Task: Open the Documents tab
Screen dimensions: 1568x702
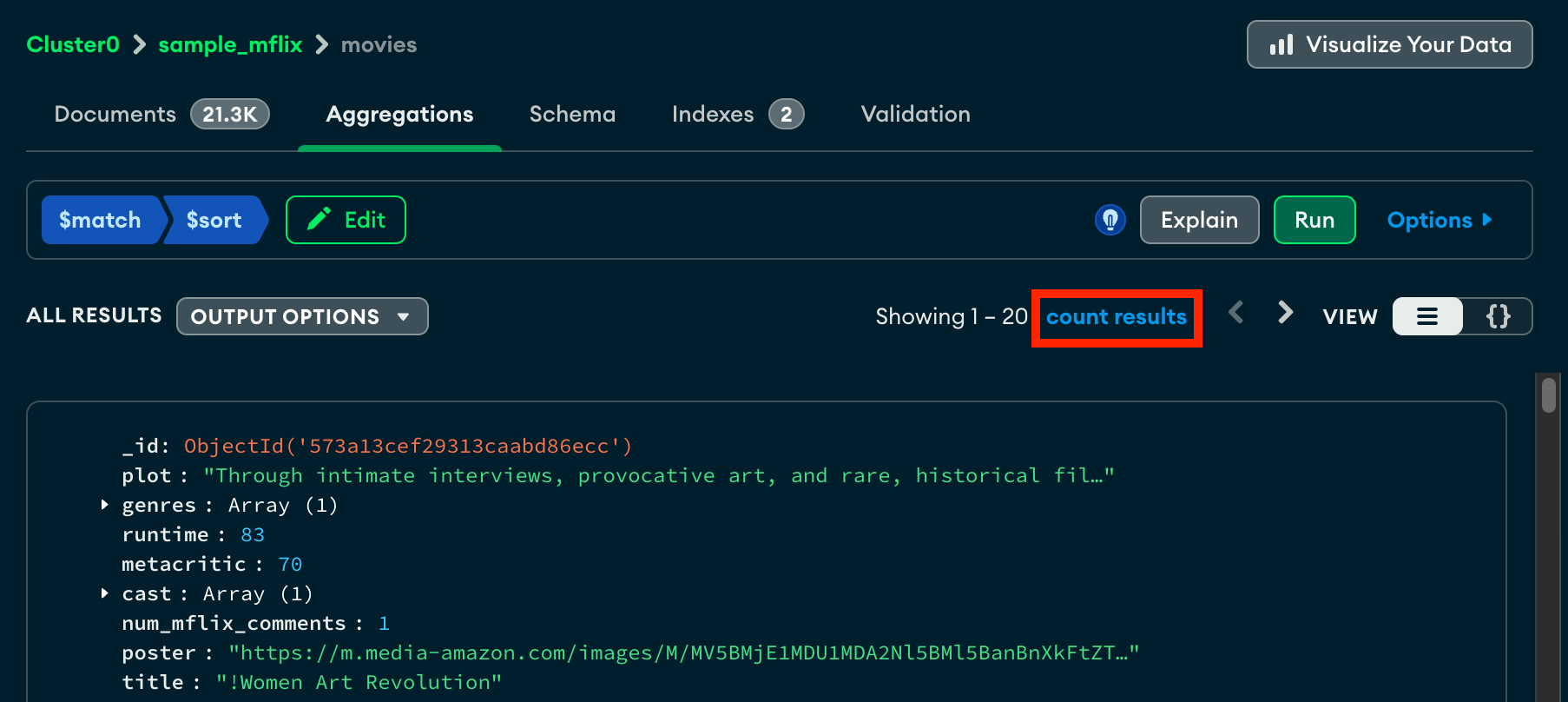Action: point(115,114)
